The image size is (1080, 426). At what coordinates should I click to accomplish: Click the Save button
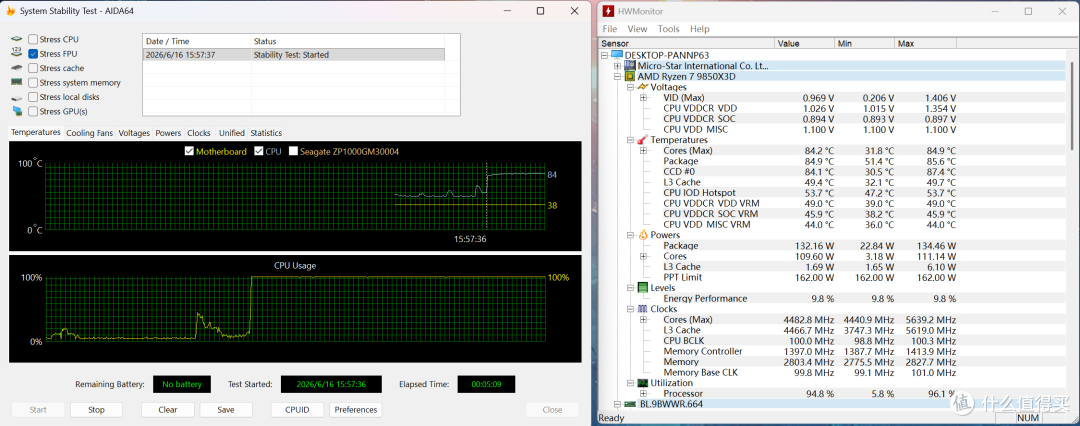click(226, 409)
